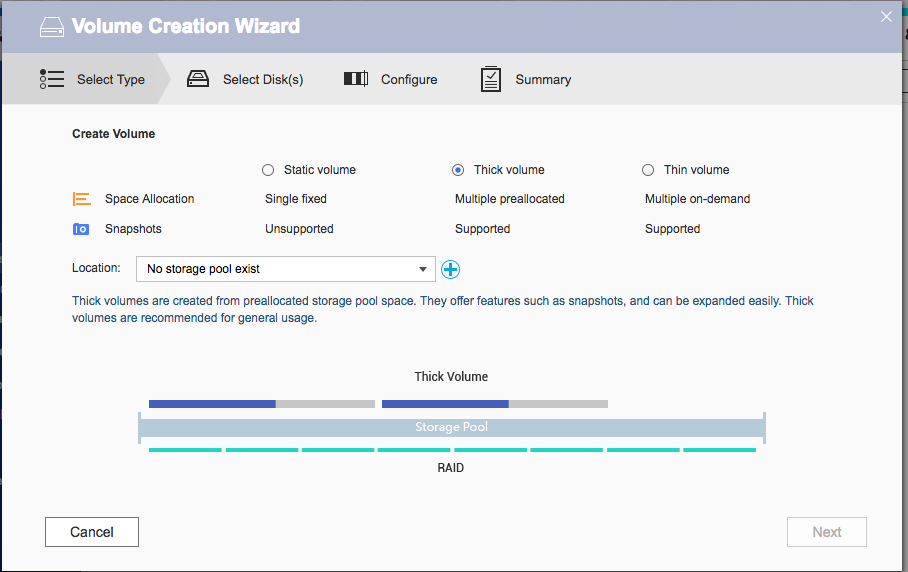Click the Cancel button

pyautogui.click(x=92, y=532)
